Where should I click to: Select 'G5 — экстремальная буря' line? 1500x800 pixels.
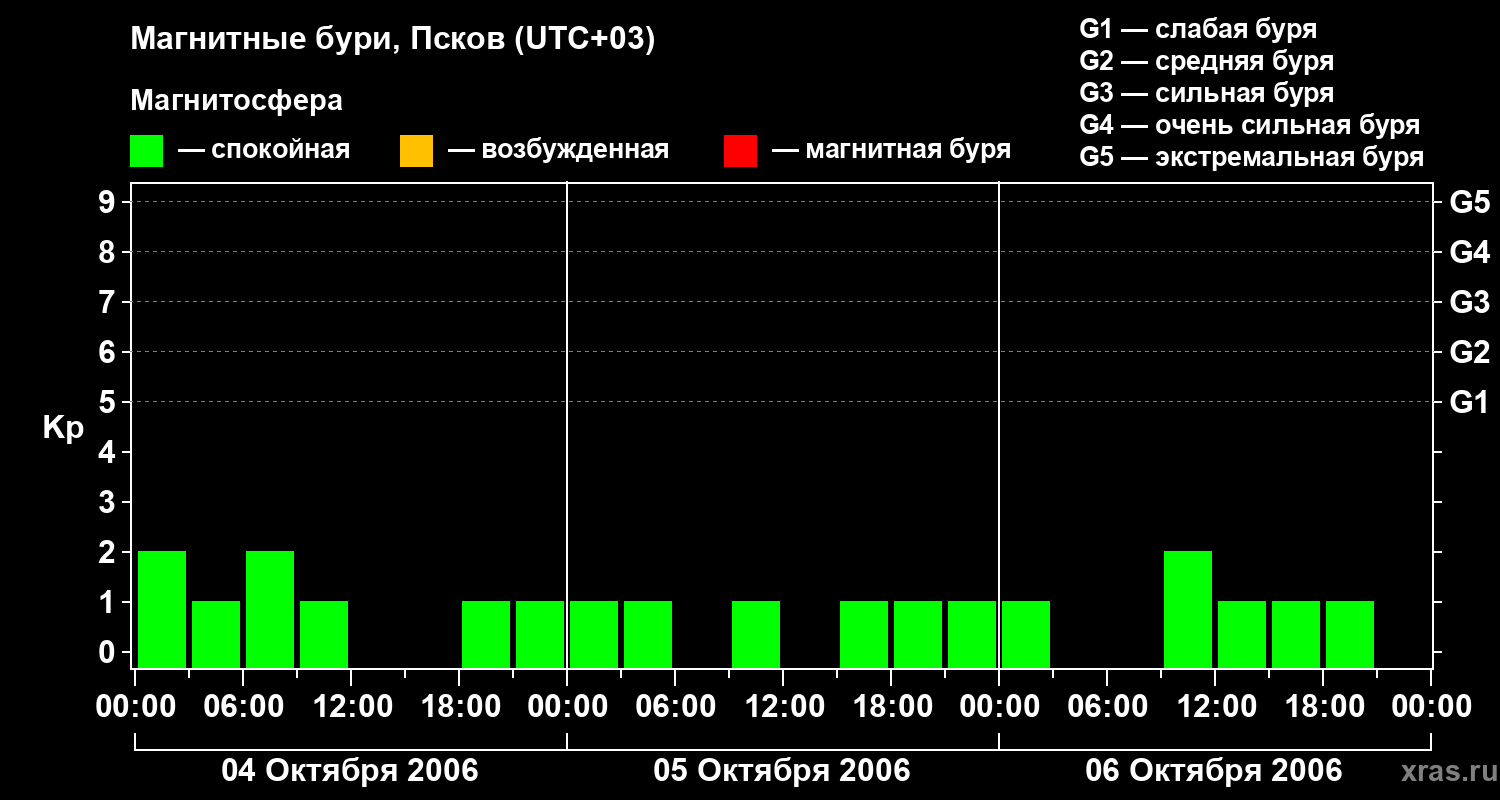coord(1251,157)
